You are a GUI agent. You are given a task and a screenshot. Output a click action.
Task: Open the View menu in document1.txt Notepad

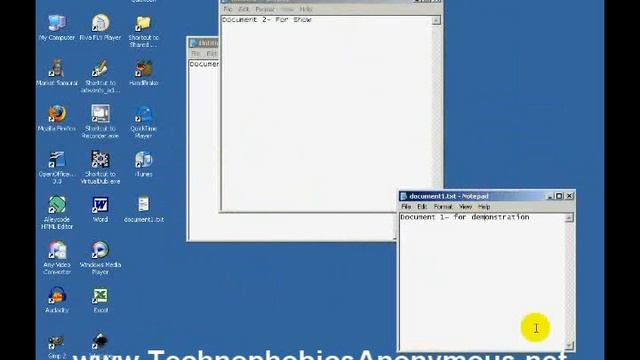[x=465, y=207]
